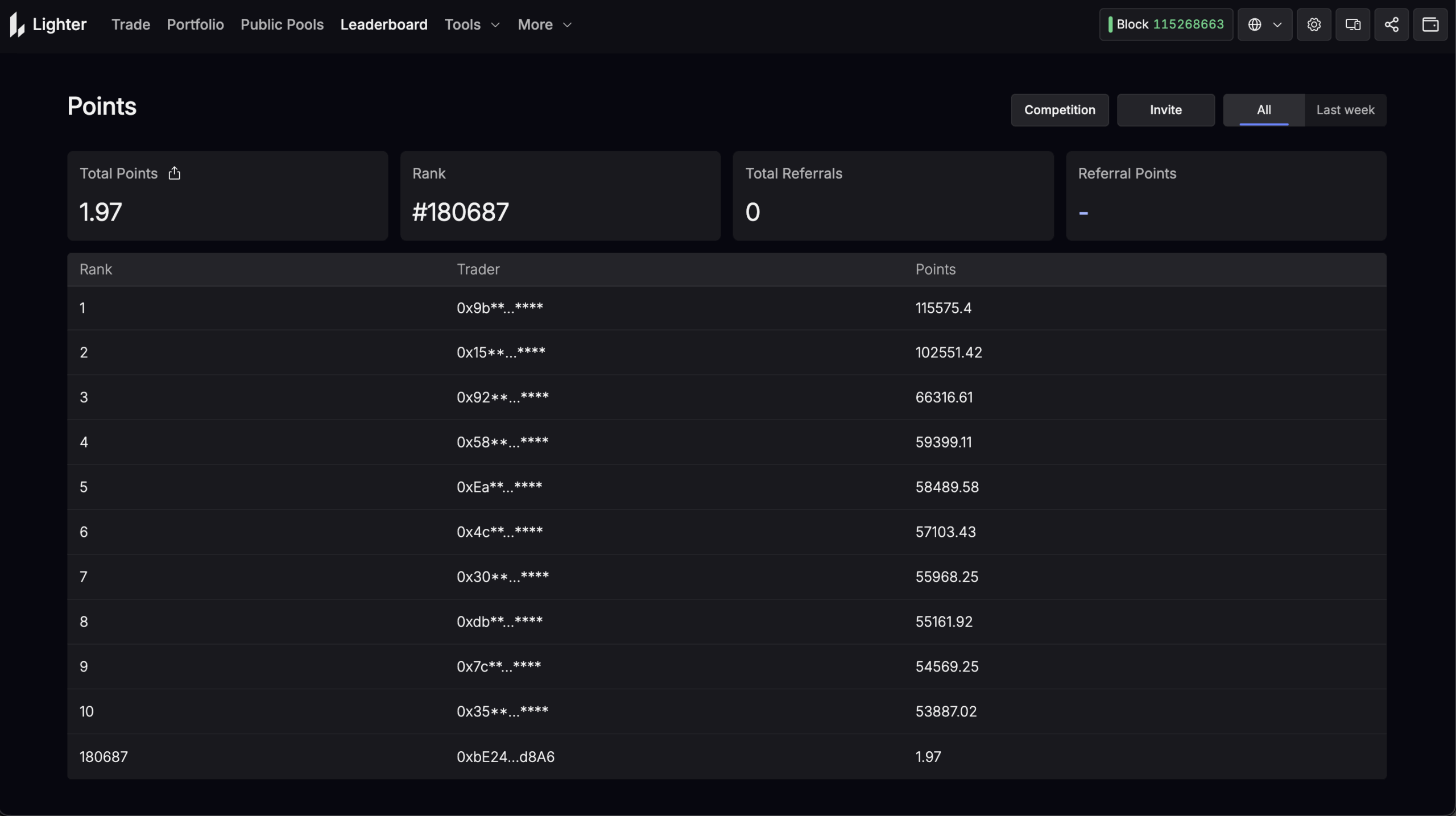Switch to the Last week toggle

click(x=1345, y=110)
